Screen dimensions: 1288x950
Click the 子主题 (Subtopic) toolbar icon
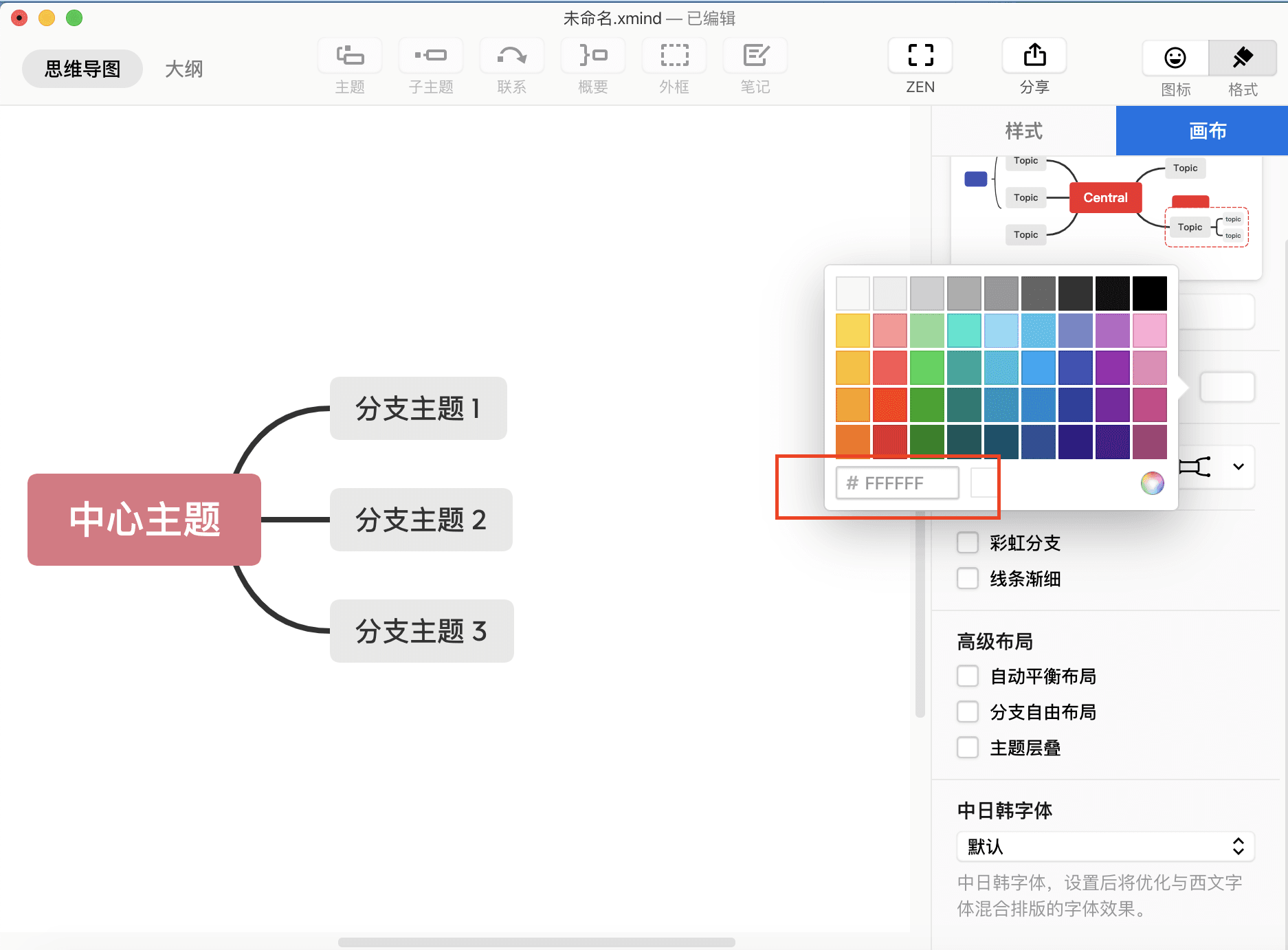(431, 55)
